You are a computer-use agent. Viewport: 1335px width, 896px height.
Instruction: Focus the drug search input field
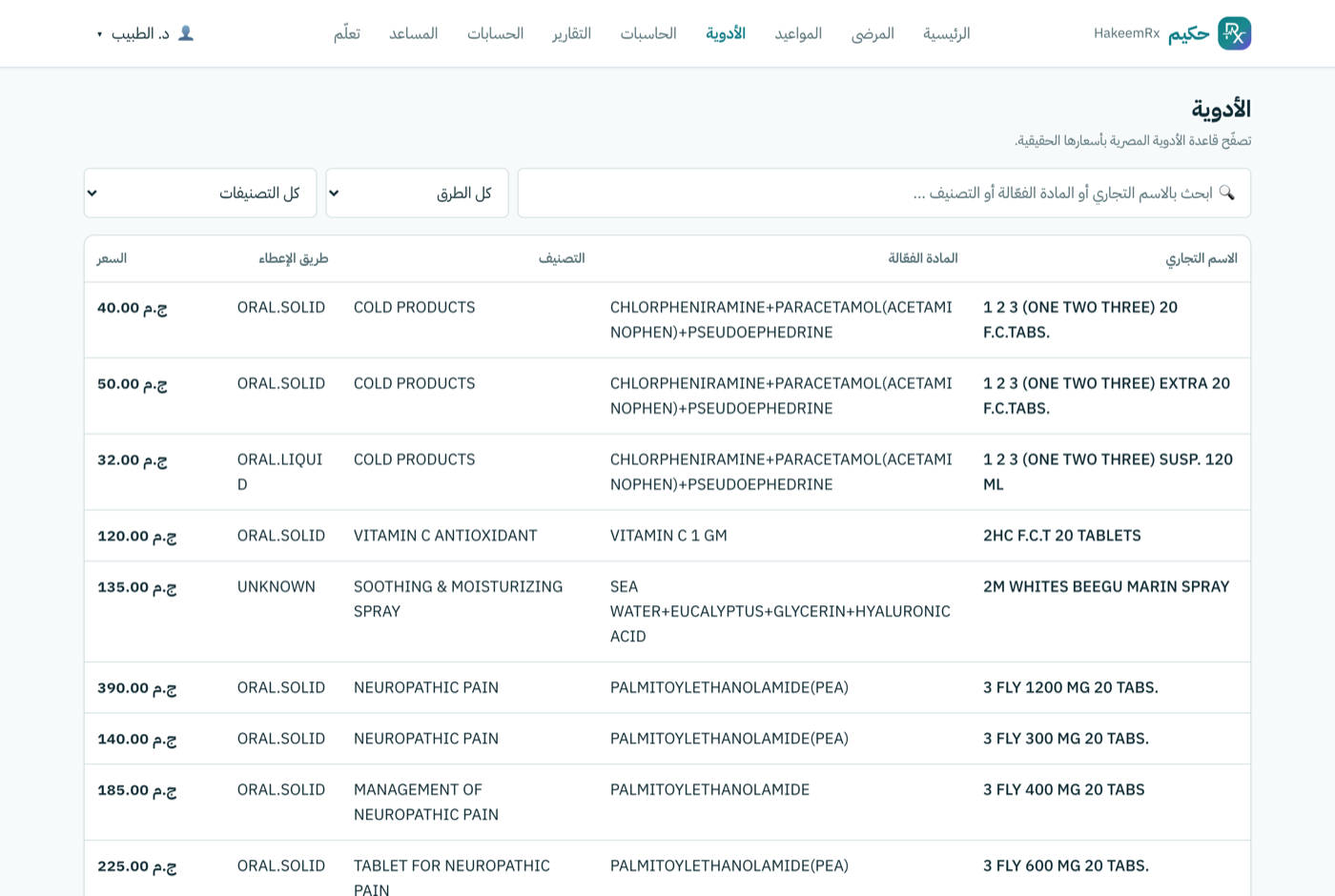coord(884,193)
